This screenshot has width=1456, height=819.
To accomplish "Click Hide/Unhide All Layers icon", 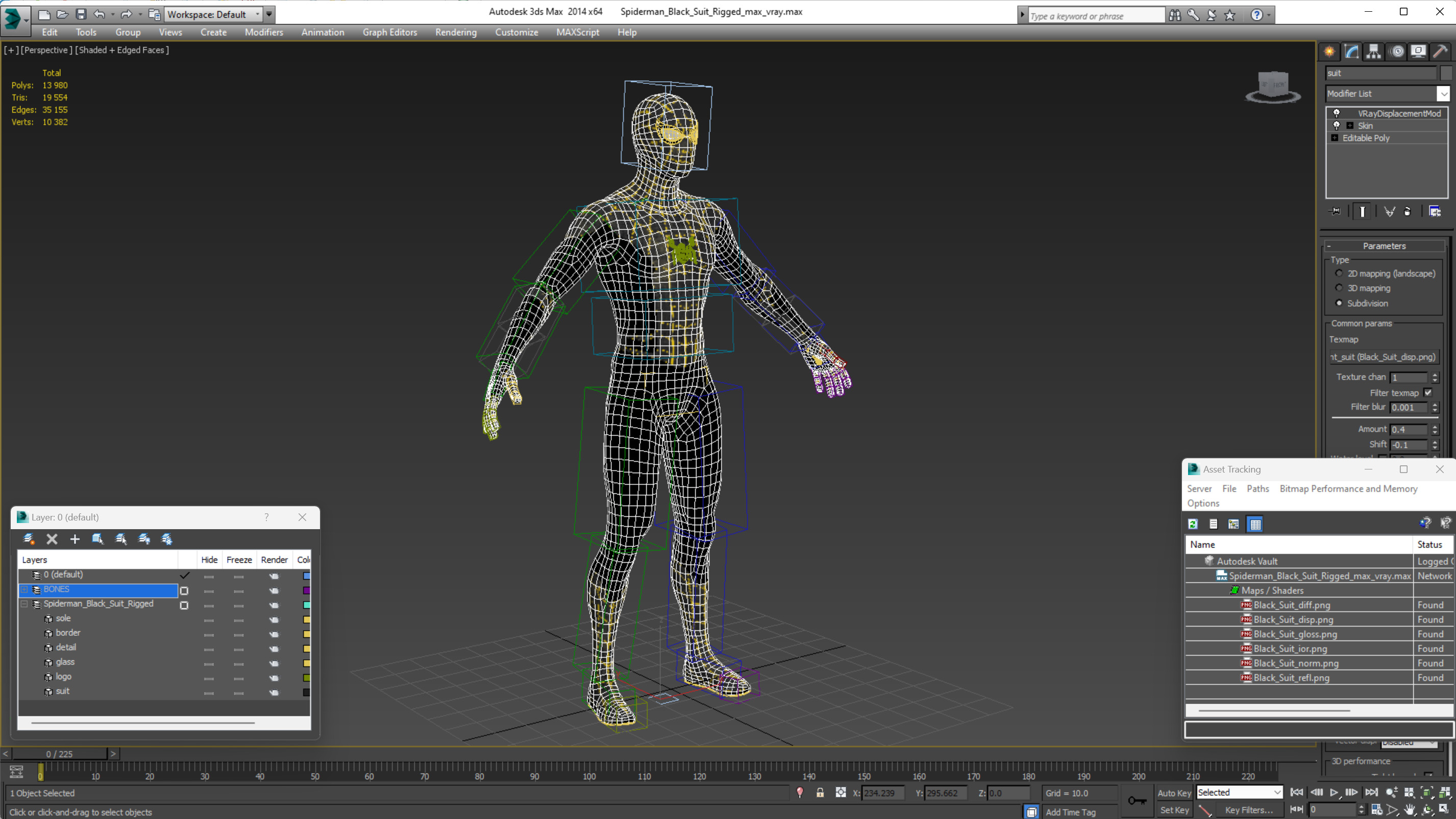I will click(x=144, y=539).
